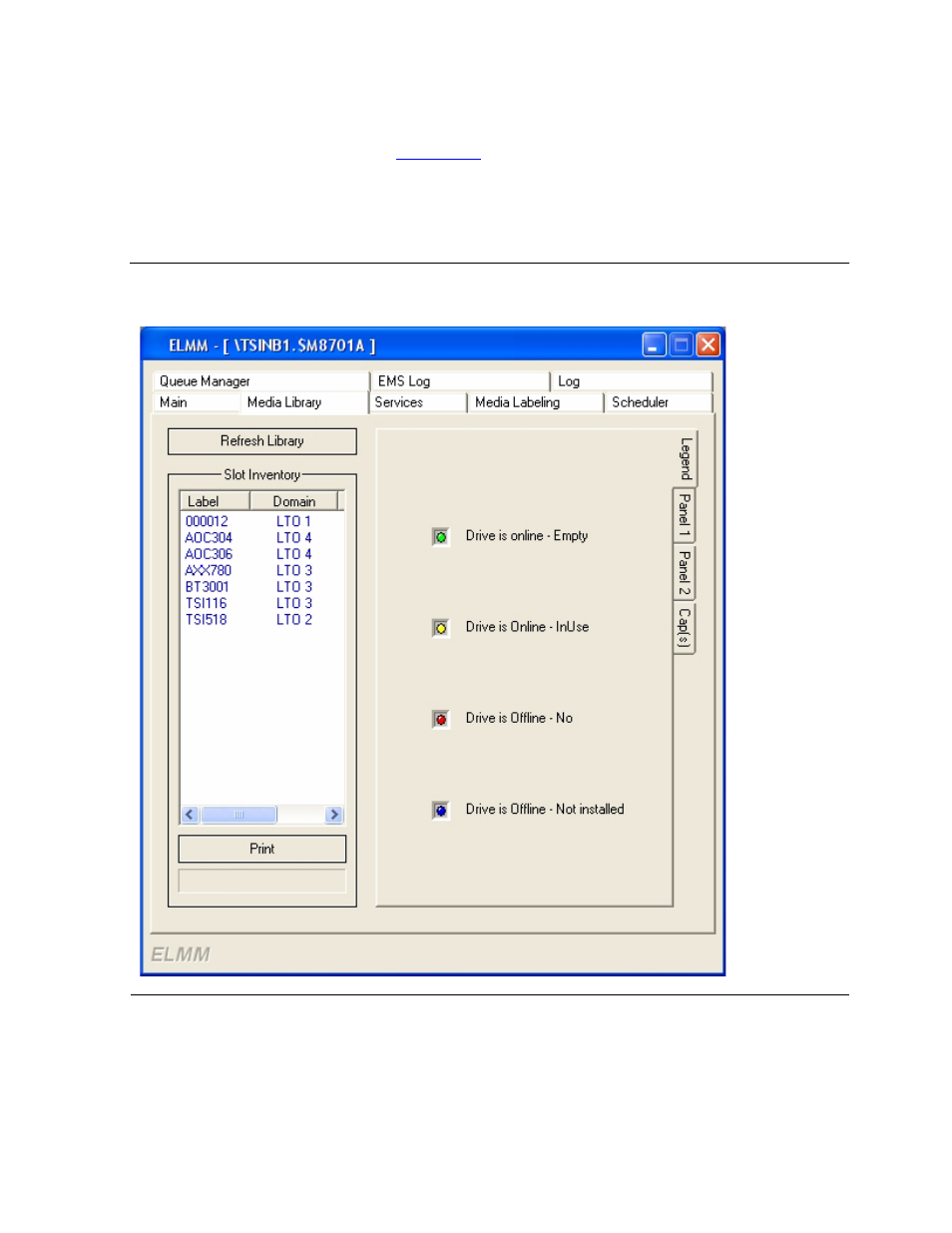952x1233 pixels.
Task: Click the 'Drive is Offline - Not installed' label
Action: pos(545,809)
